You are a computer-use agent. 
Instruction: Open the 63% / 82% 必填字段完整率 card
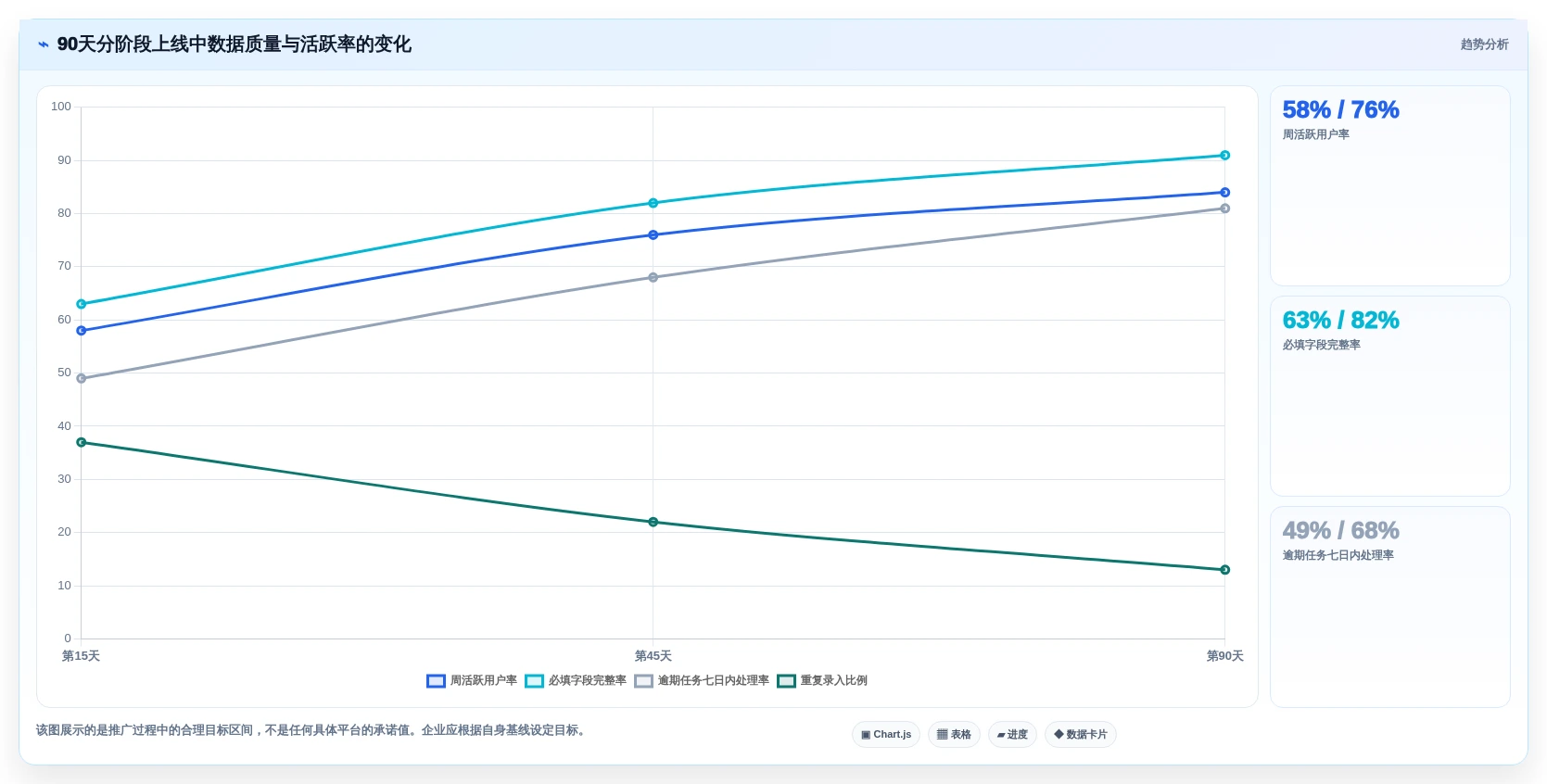point(1390,397)
